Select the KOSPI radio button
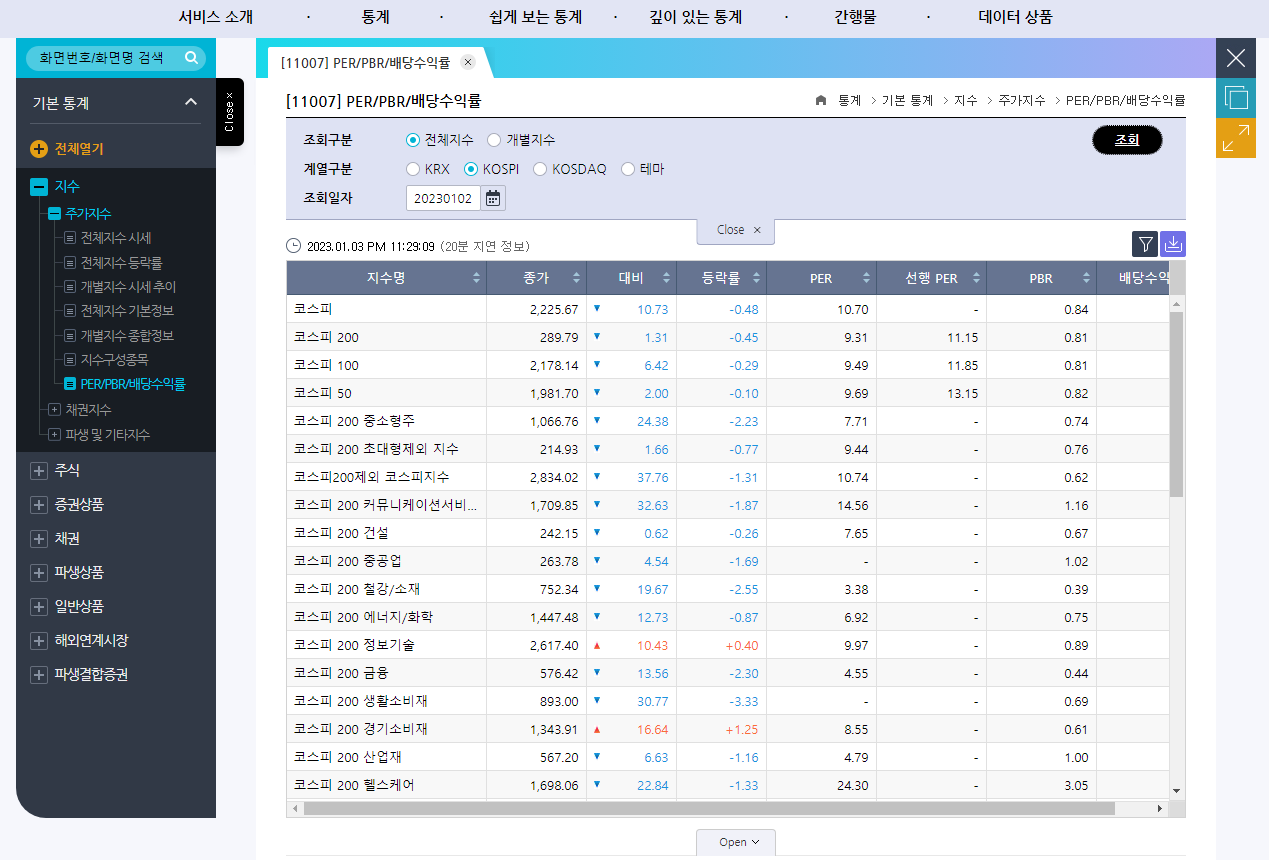The width and height of the screenshot is (1269, 860). [x=471, y=169]
